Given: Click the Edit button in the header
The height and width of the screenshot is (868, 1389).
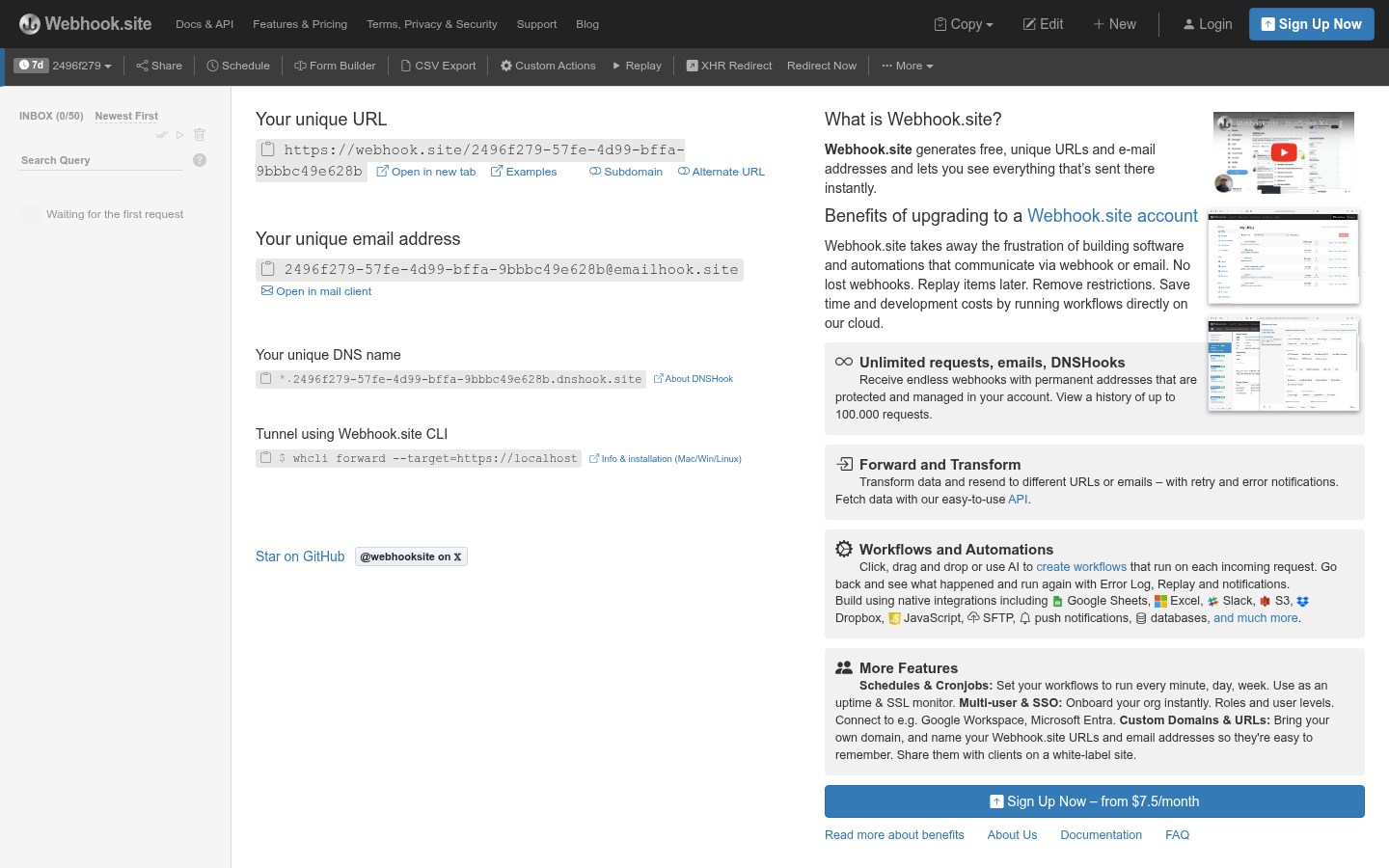Looking at the screenshot, I should click(x=1043, y=24).
